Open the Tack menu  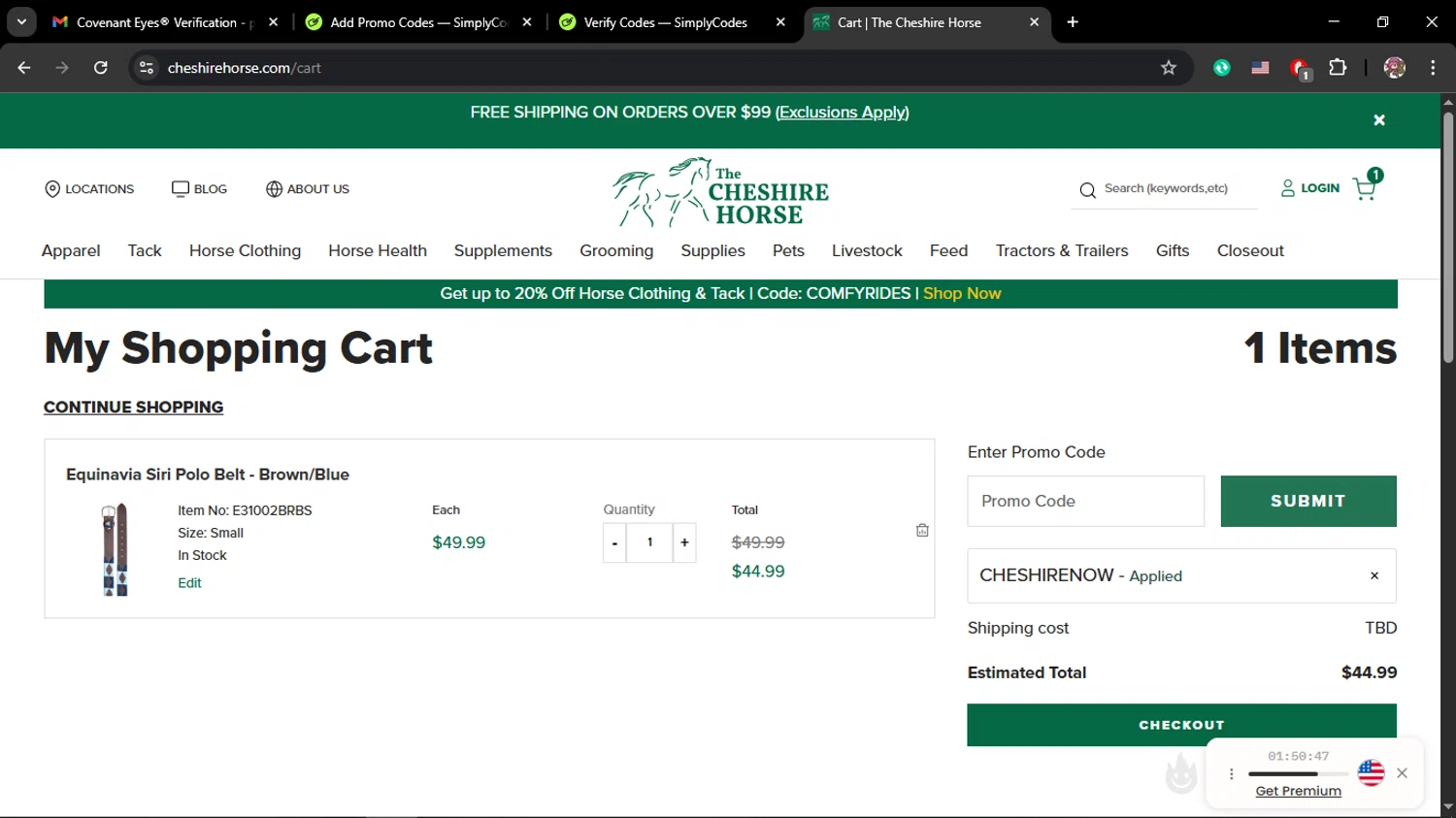coord(145,250)
